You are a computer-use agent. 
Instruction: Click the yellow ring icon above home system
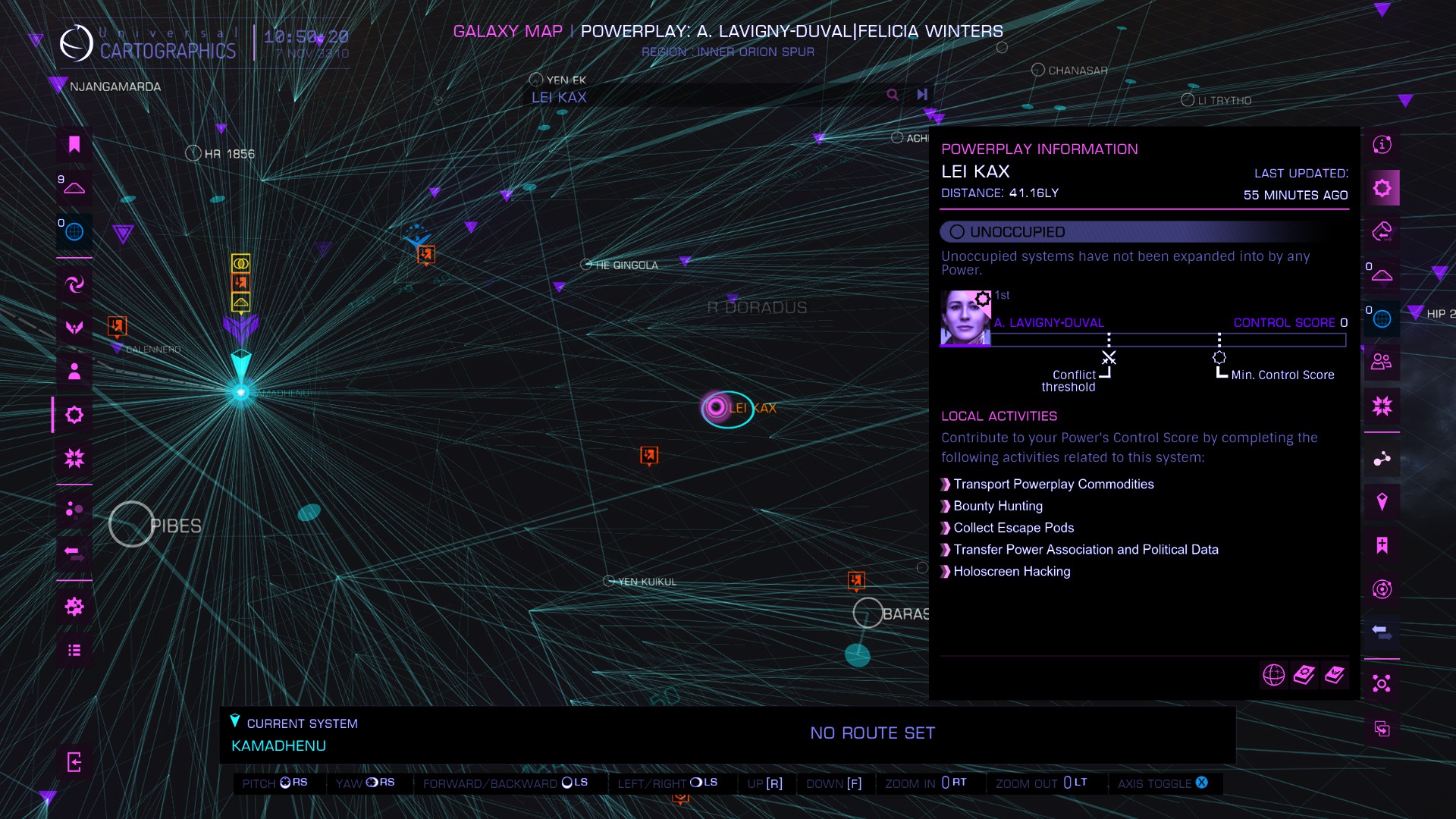click(x=240, y=263)
